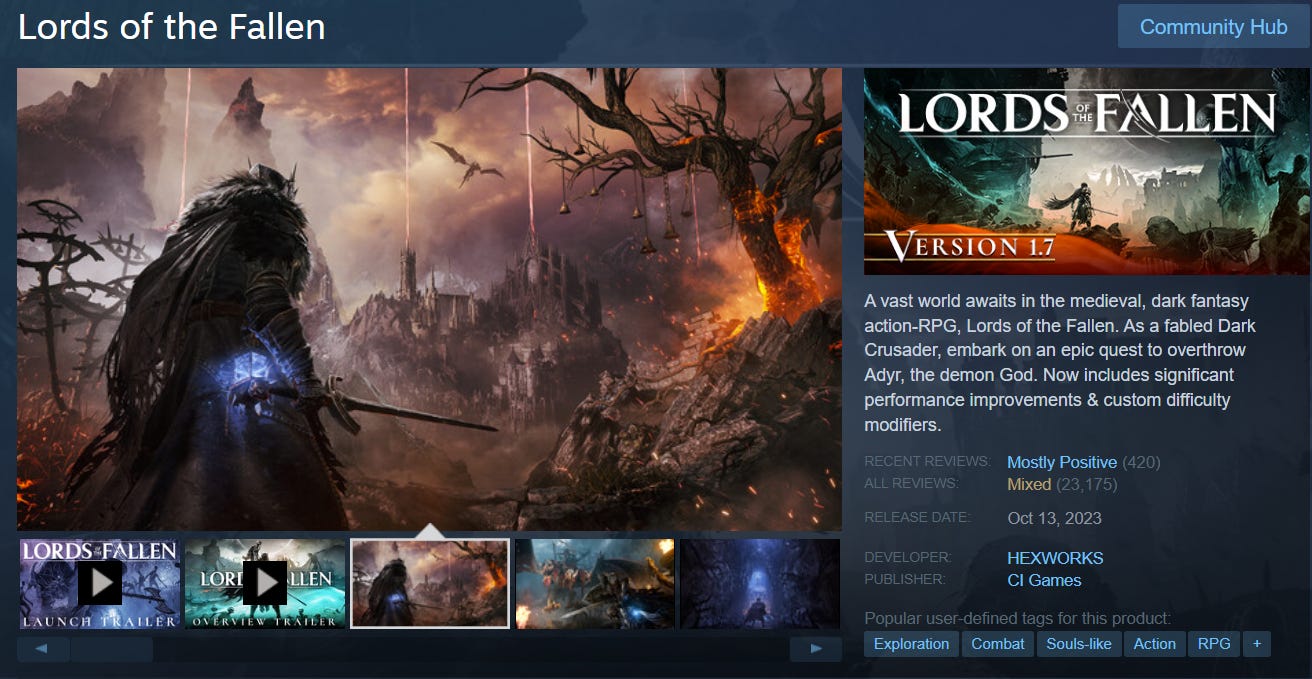
Task: Click the right arrow of thumbnail strip
Action: 816,649
